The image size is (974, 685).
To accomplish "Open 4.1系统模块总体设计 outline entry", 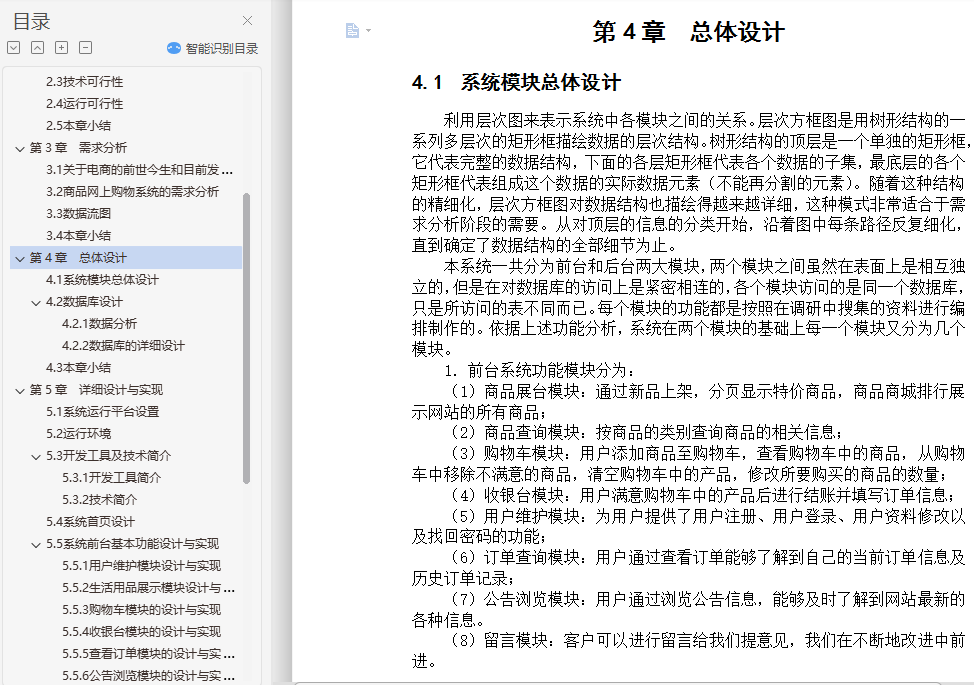I will click(x=102, y=279).
